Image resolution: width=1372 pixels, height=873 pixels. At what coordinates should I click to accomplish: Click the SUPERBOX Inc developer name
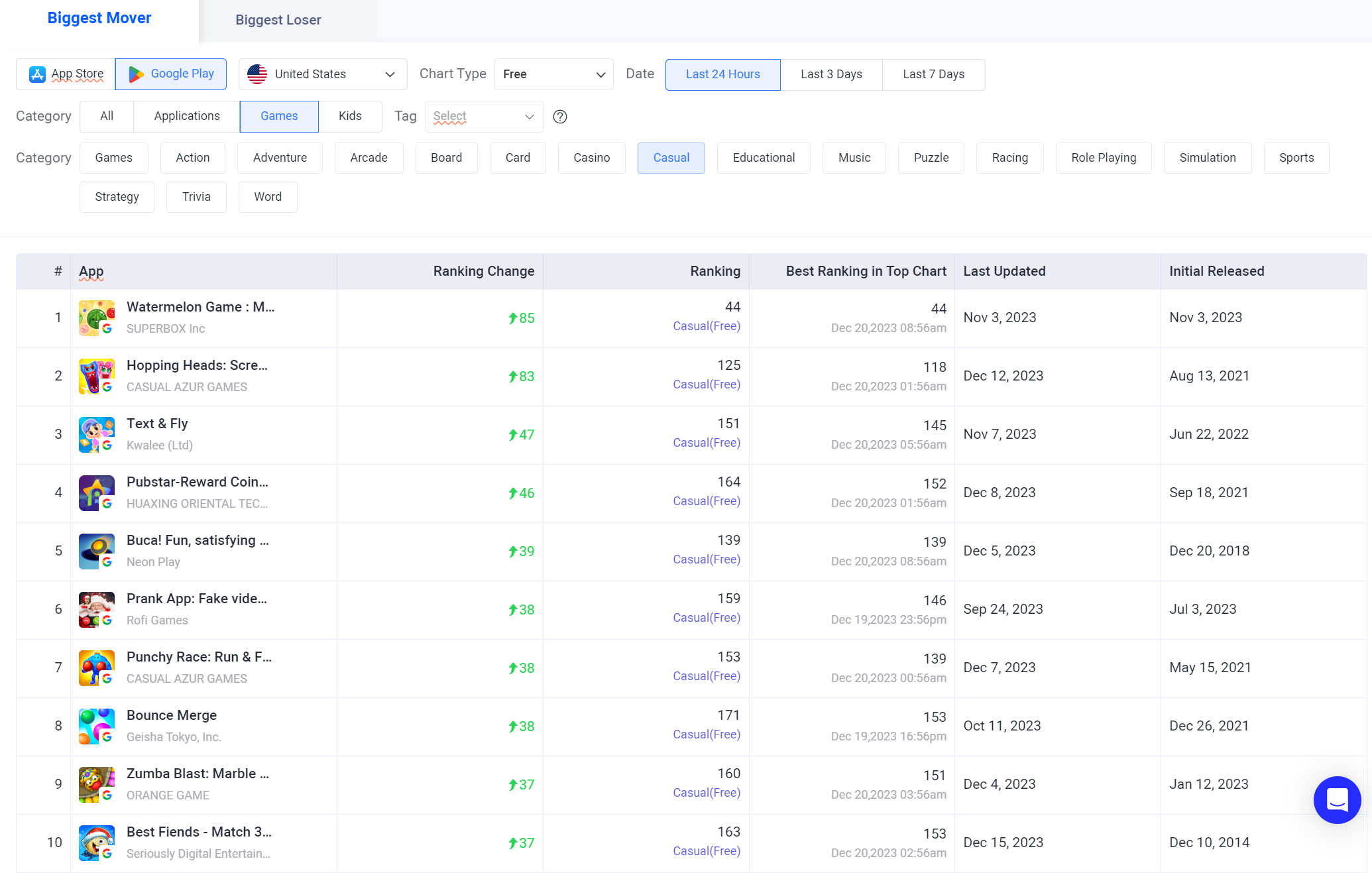coord(166,329)
